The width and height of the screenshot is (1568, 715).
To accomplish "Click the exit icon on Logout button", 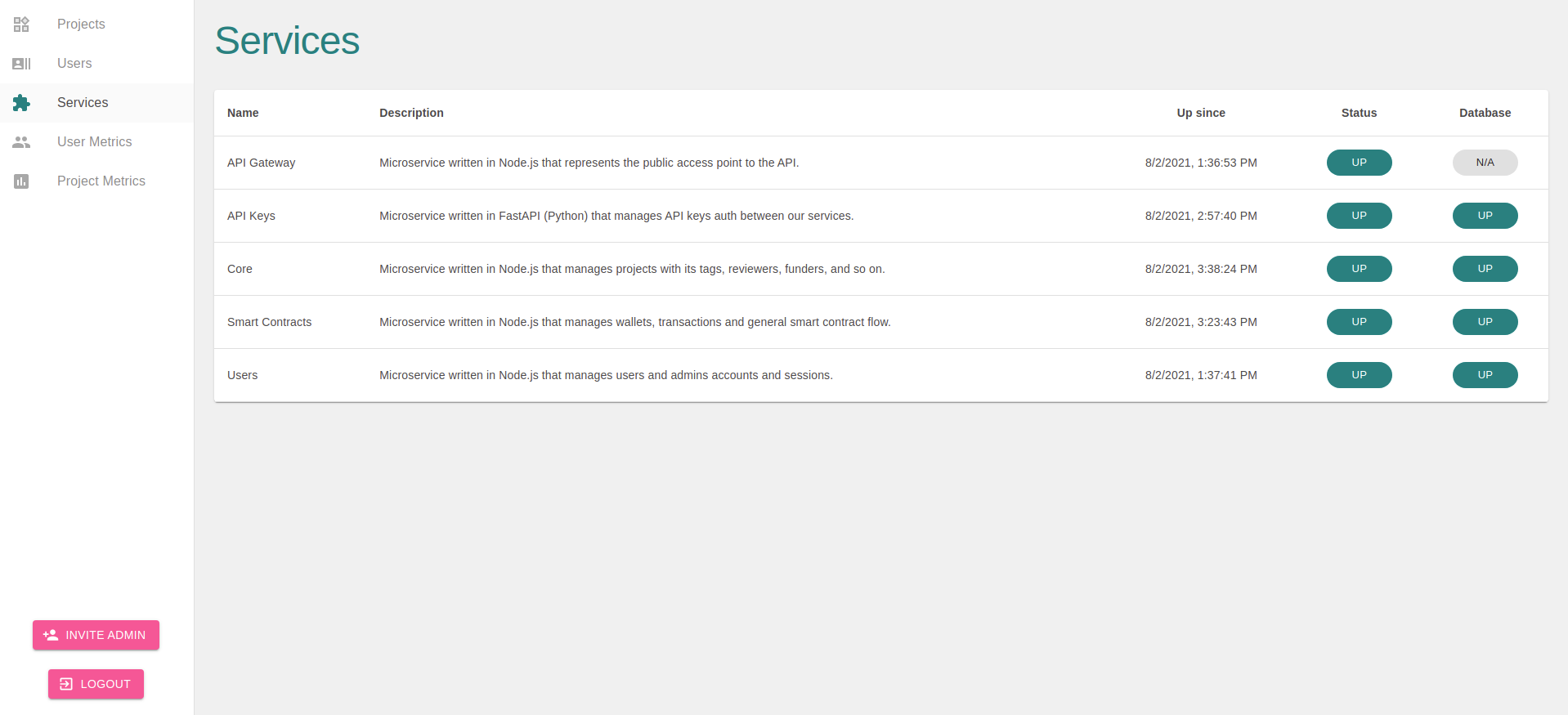I will coord(66,684).
